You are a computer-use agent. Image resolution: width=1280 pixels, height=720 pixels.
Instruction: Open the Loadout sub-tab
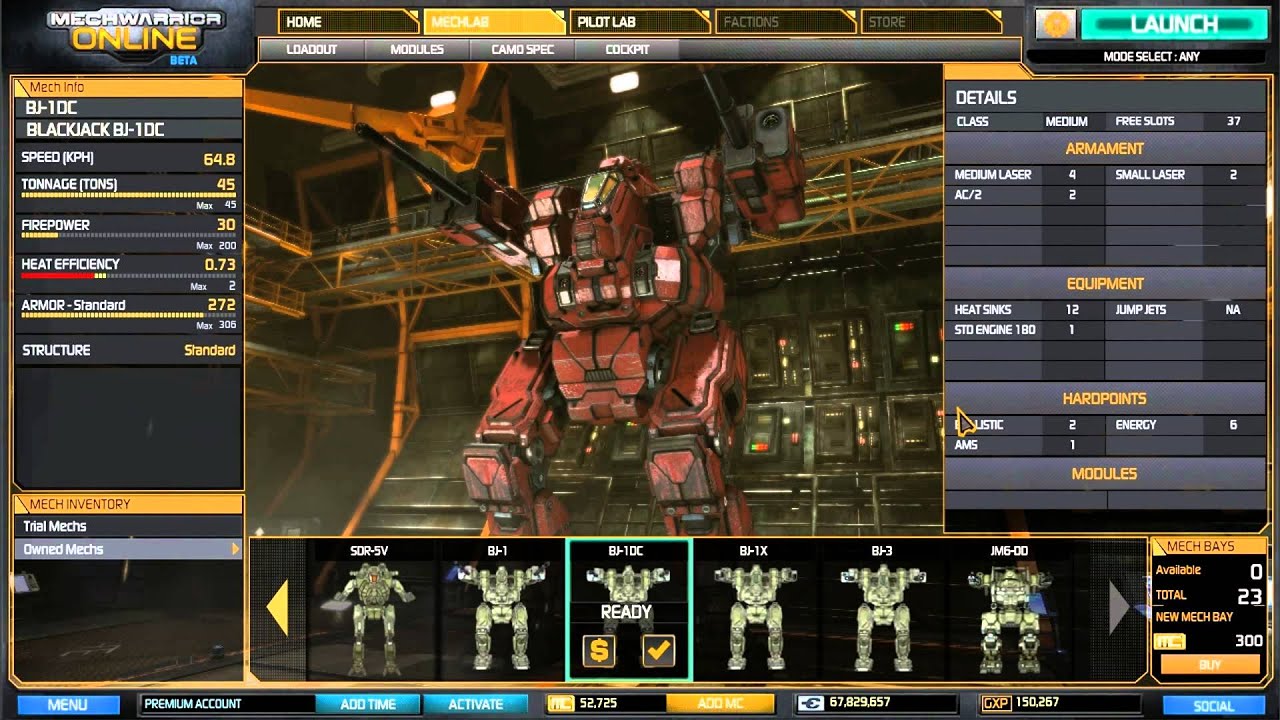coord(311,49)
